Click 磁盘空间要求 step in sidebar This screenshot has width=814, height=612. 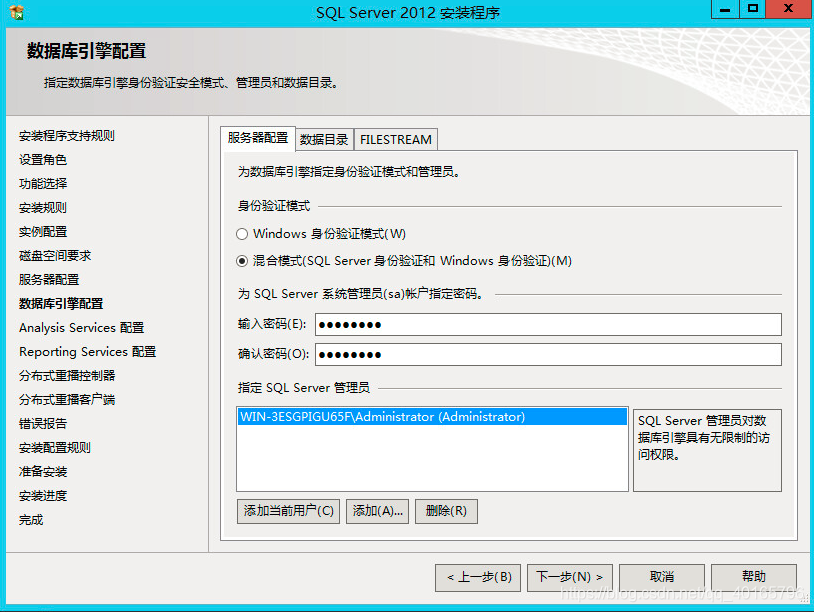tap(55, 255)
